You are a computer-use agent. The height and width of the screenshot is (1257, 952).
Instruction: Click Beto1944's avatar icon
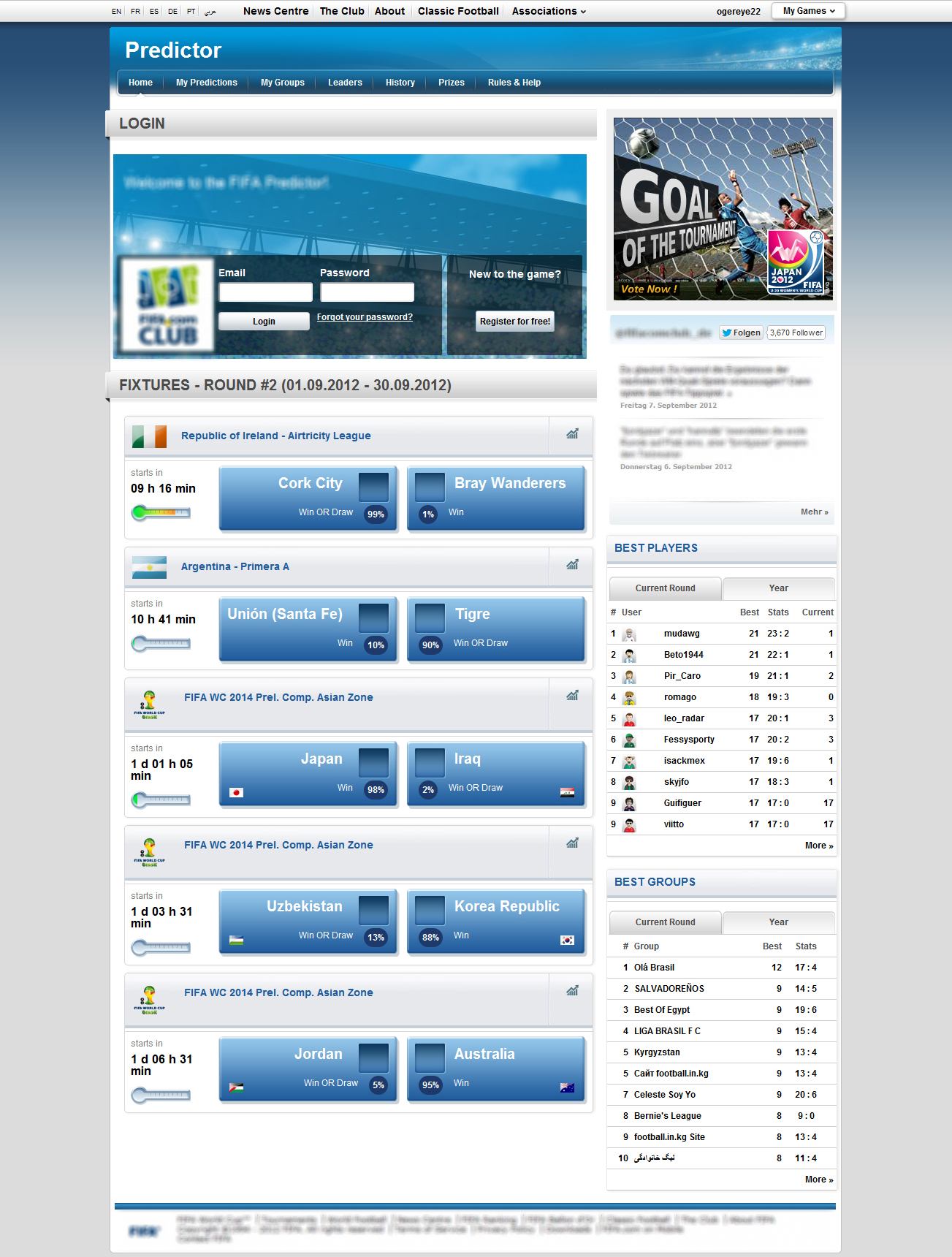(x=629, y=656)
